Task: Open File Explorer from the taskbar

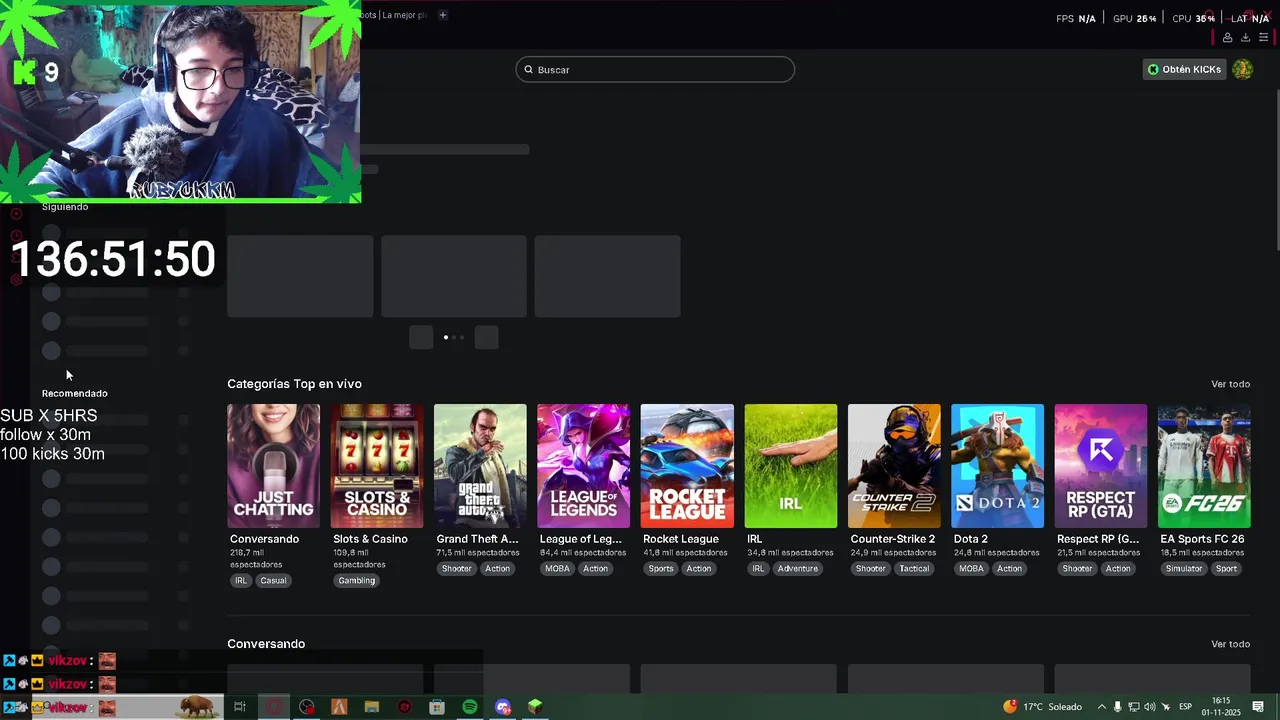Action: click(372, 707)
